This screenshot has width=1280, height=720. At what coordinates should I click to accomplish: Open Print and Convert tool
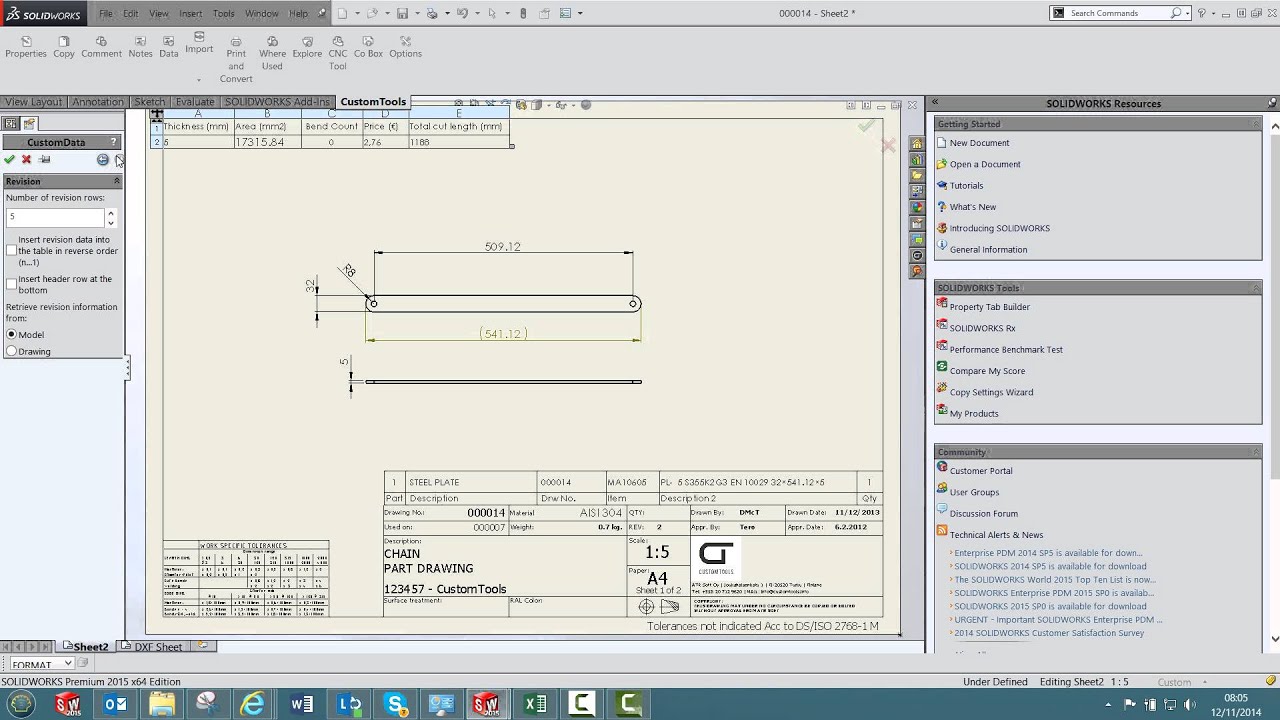click(x=236, y=60)
